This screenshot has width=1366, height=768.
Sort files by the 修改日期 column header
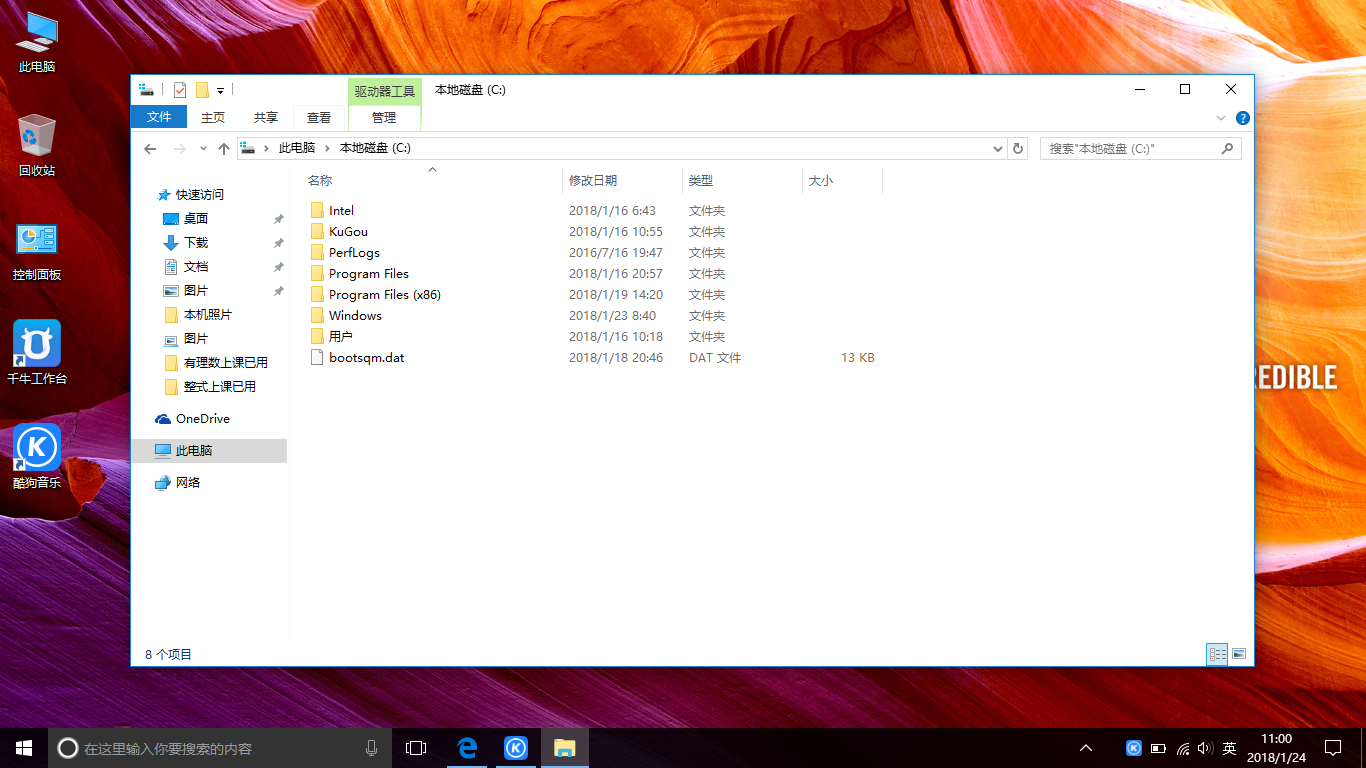pyautogui.click(x=593, y=181)
